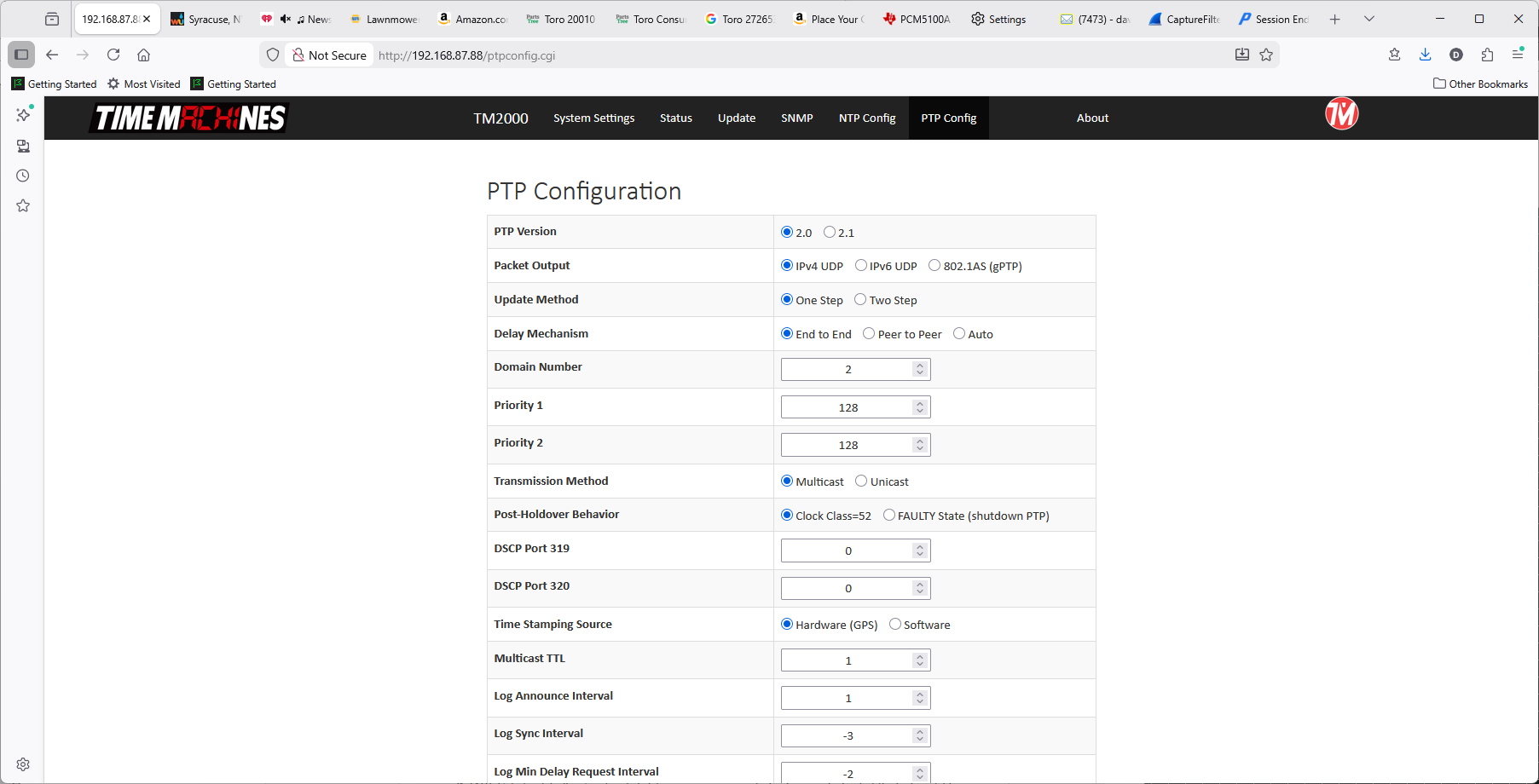Screen dimensions: 1539x784
Task: Open sidebar settings gear icon
Action: point(23,764)
